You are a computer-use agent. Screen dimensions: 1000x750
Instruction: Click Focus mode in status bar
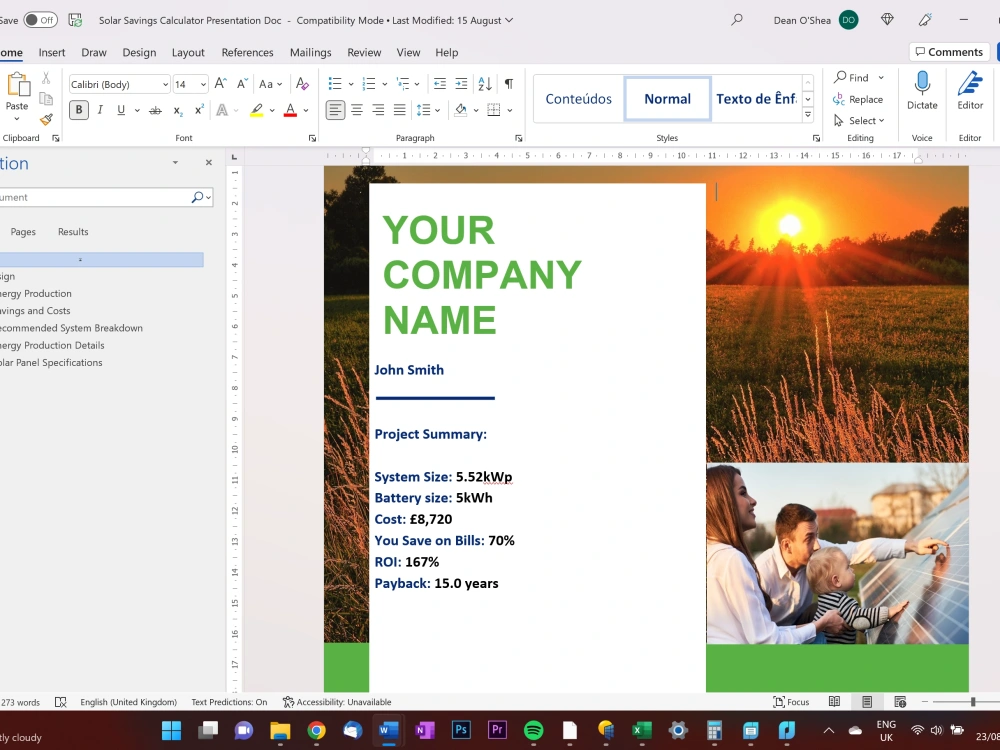[791, 702]
